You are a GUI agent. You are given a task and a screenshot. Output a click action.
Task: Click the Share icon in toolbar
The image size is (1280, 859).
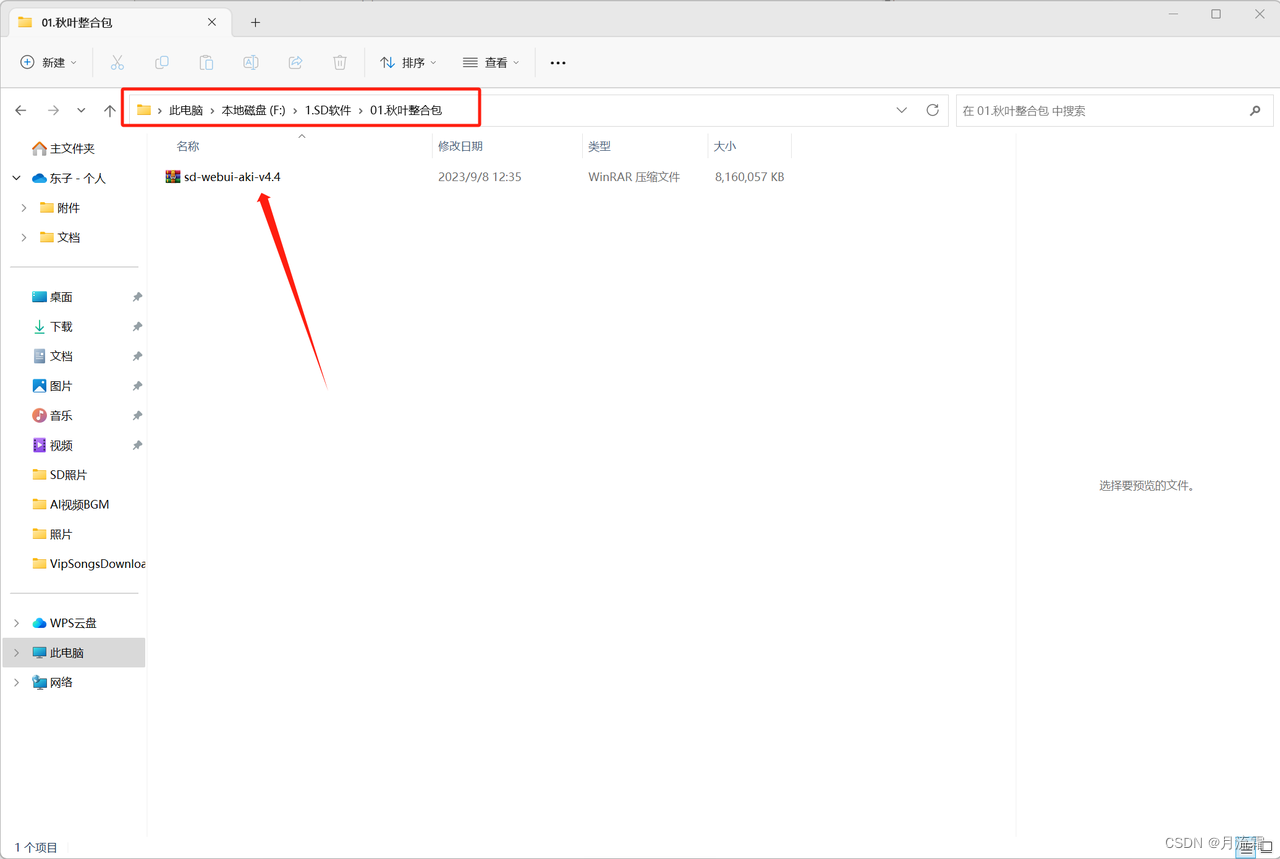pos(296,63)
